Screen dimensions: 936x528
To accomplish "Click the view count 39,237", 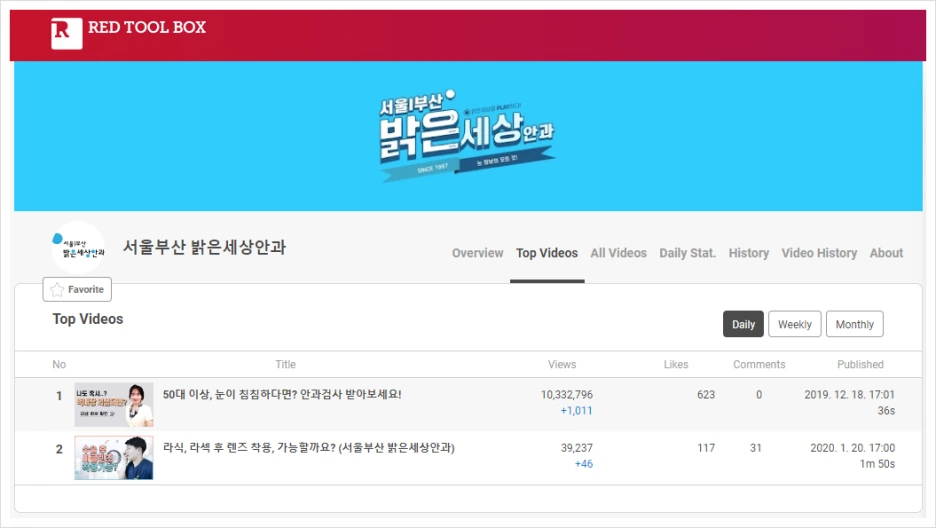I will point(577,448).
